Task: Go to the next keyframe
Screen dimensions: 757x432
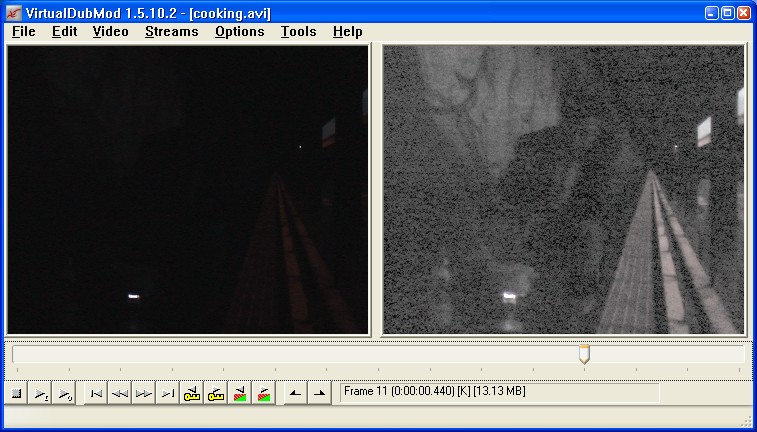Action: (x=215, y=393)
